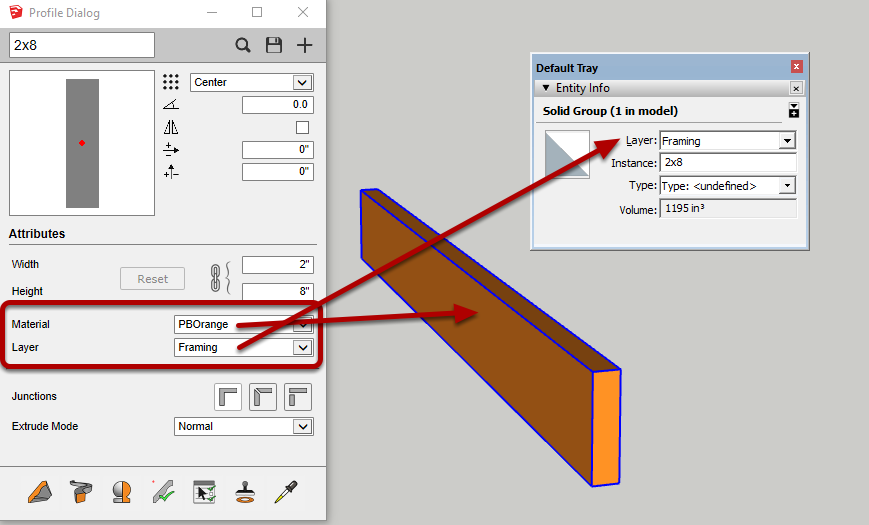Click the profile preview thumbnail
Image resolution: width=869 pixels, height=525 pixels.
click(82, 143)
